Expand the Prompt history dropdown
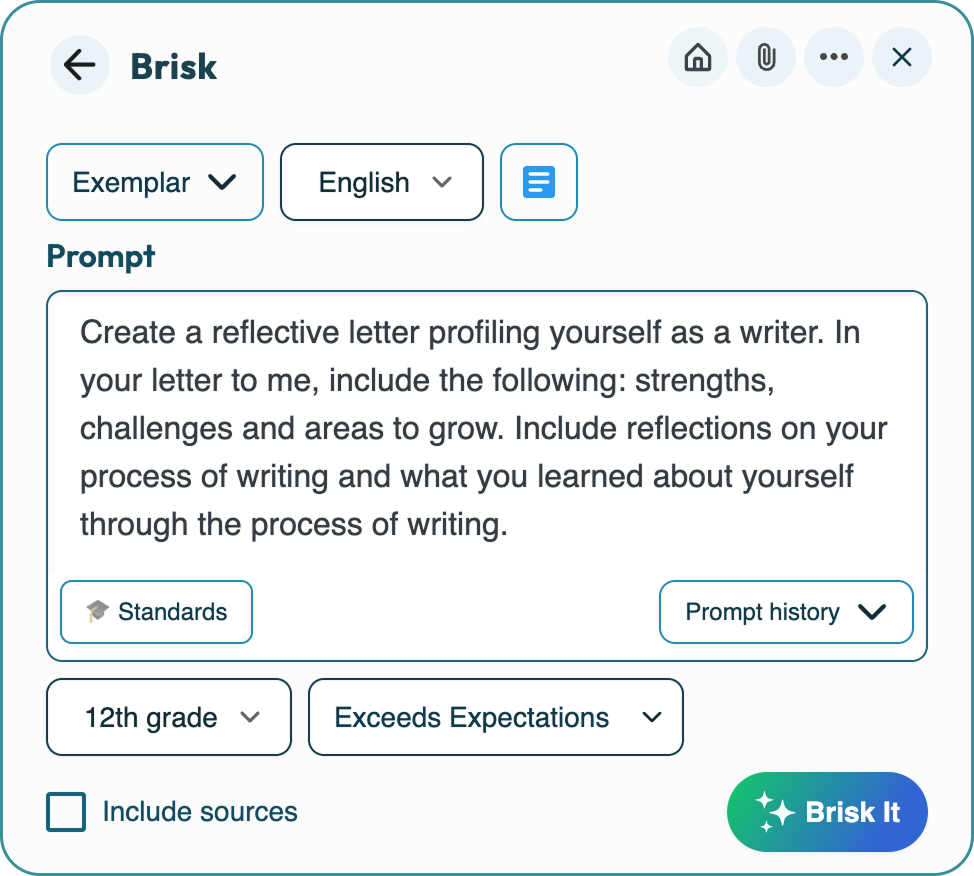This screenshot has width=974, height=876. [x=786, y=612]
